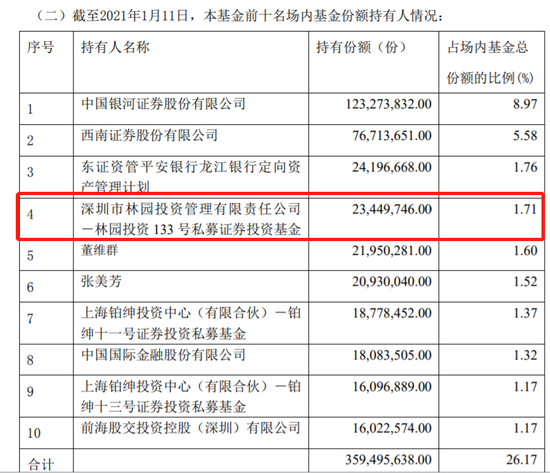Click the value 16,096,889.00

click(x=392, y=387)
